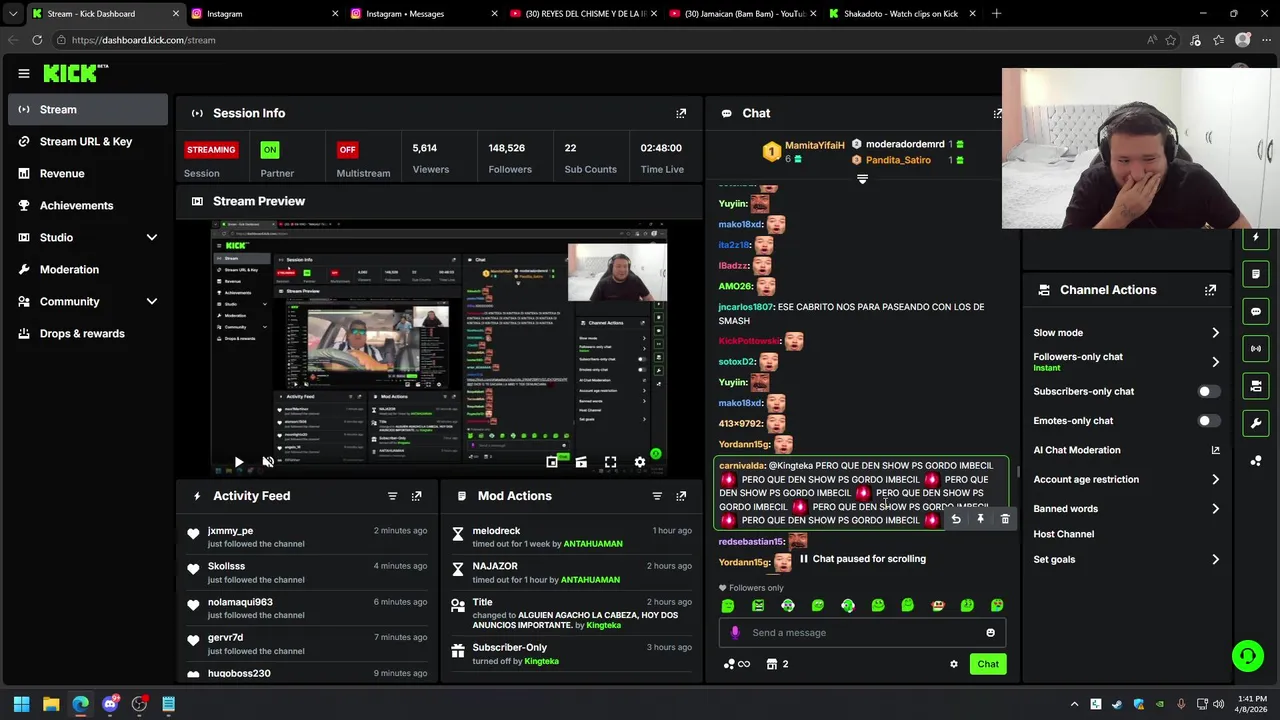
Task: Open stream preview settings gear
Action: 640,462
